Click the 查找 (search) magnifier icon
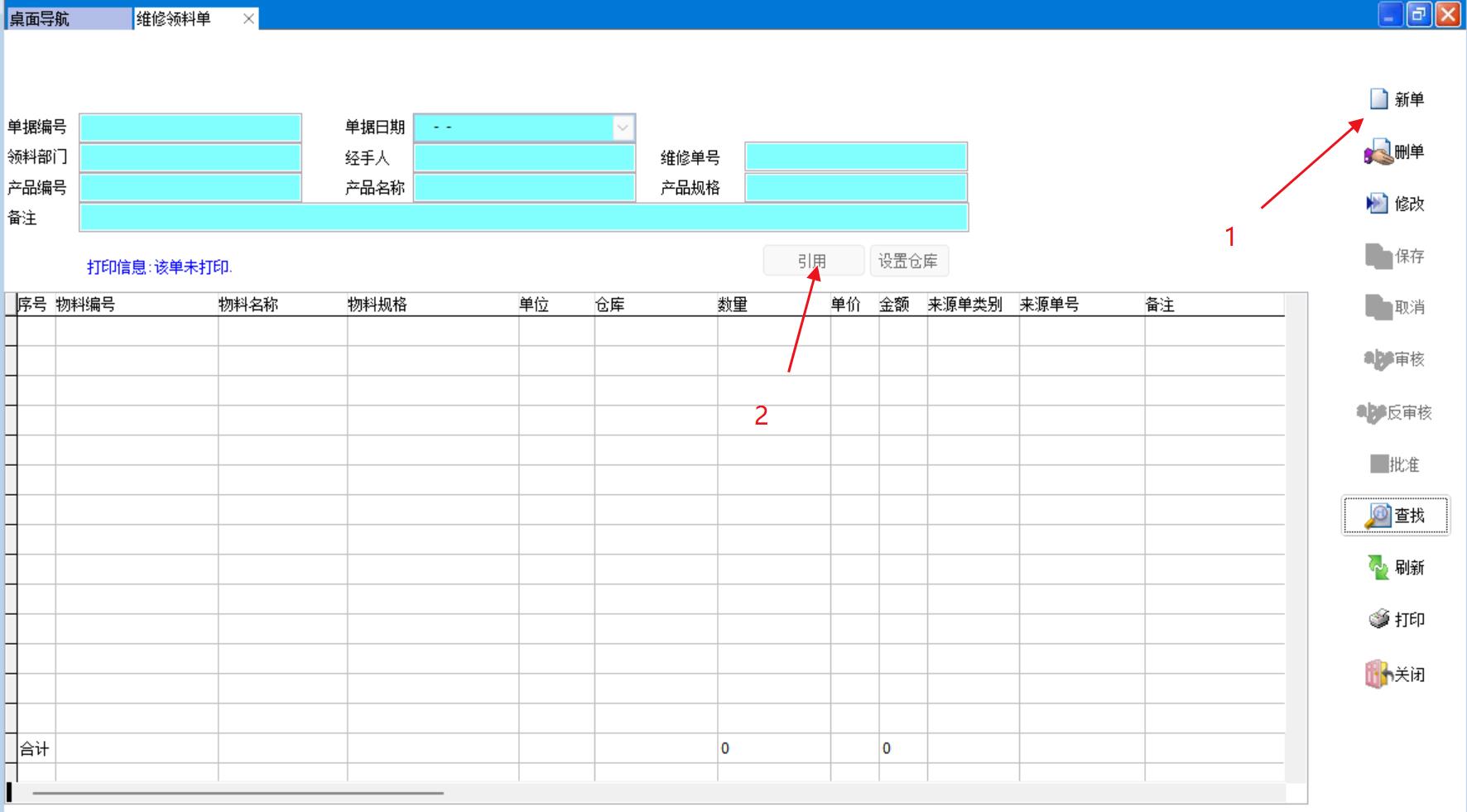Image resolution: width=1467 pixels, height=812 pixels. [x=1378, y=516]
